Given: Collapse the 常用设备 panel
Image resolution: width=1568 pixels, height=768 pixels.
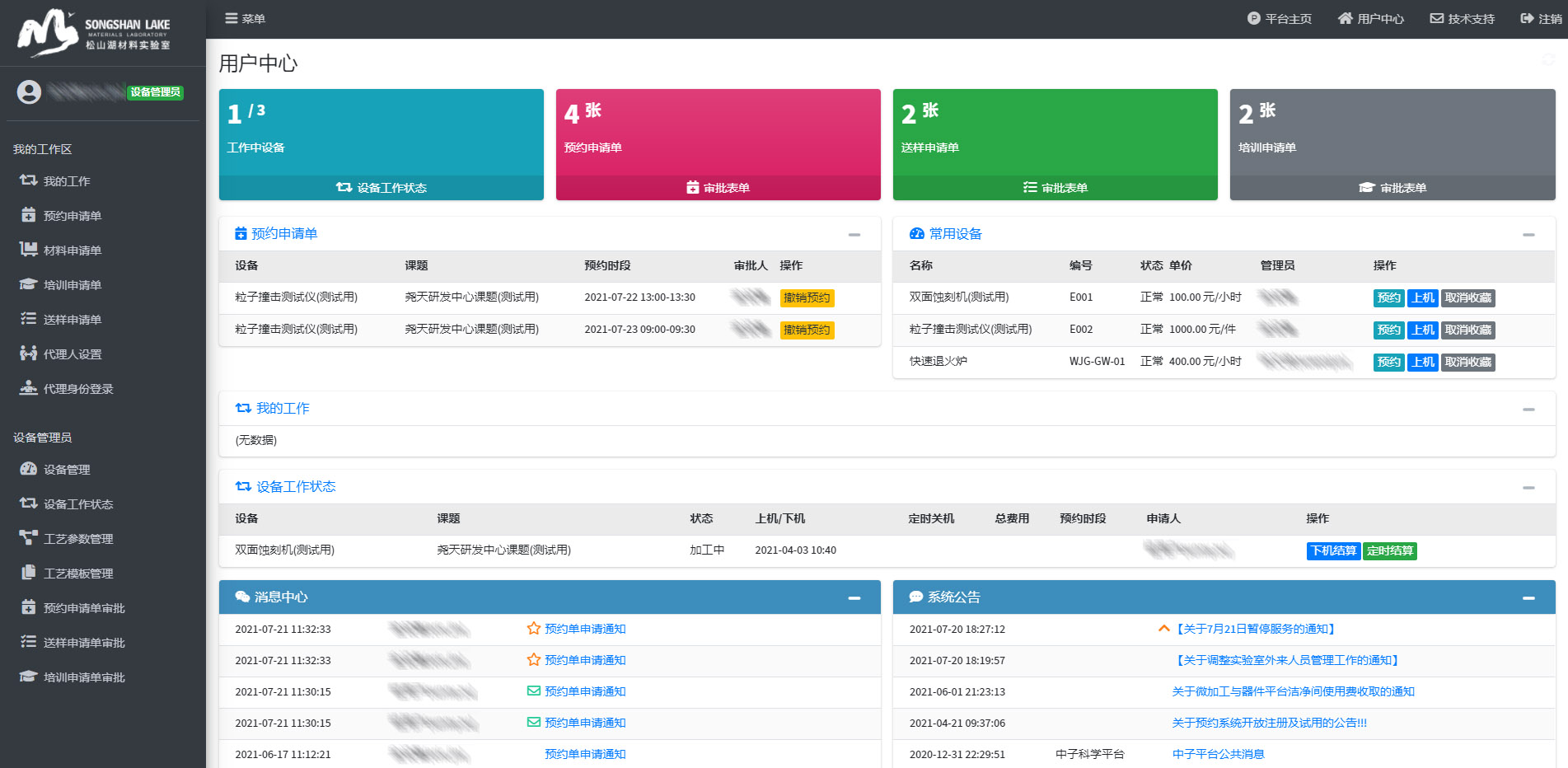Looking at the screenshot, I should 1528,235.
